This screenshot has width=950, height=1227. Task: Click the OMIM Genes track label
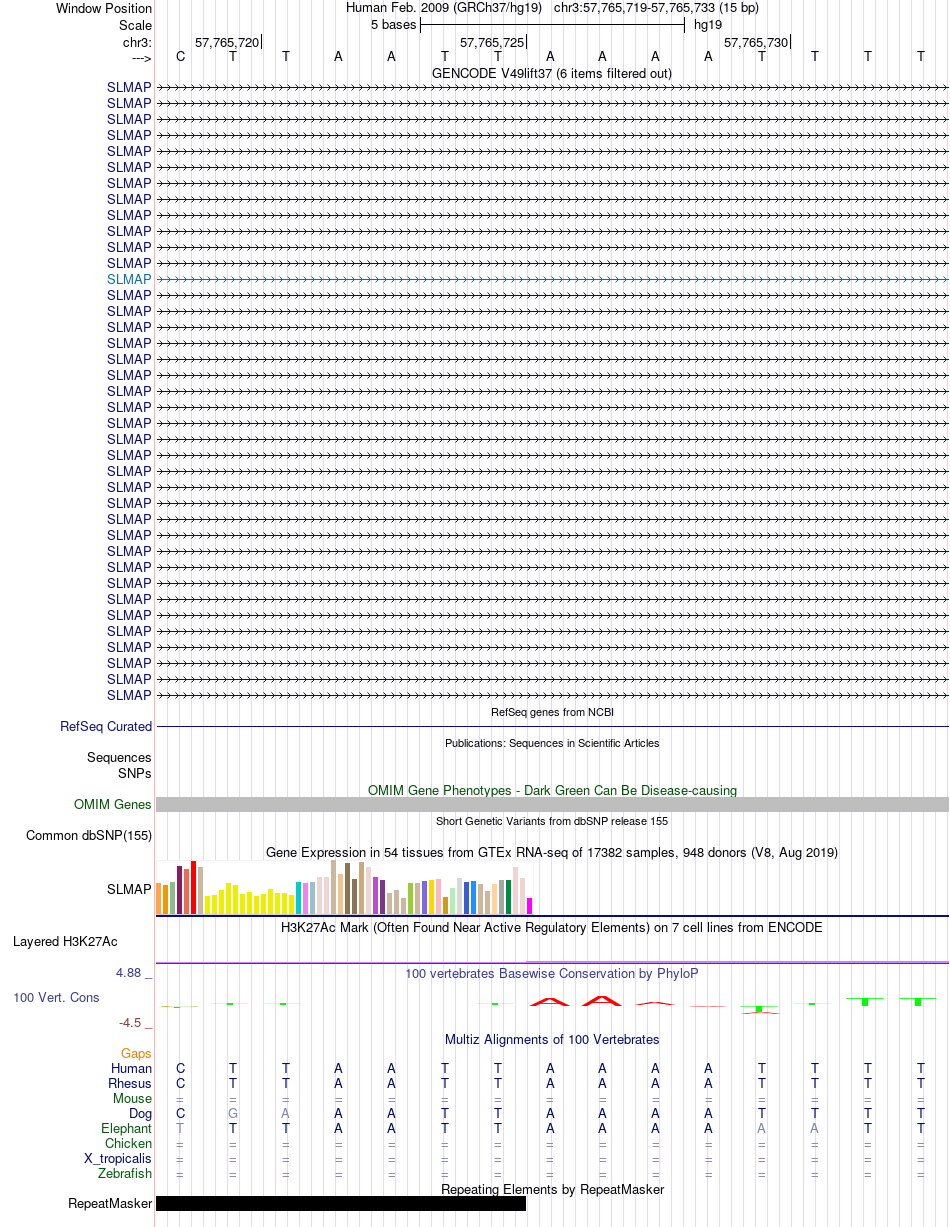pyautogui.click(x=113, y=804)
